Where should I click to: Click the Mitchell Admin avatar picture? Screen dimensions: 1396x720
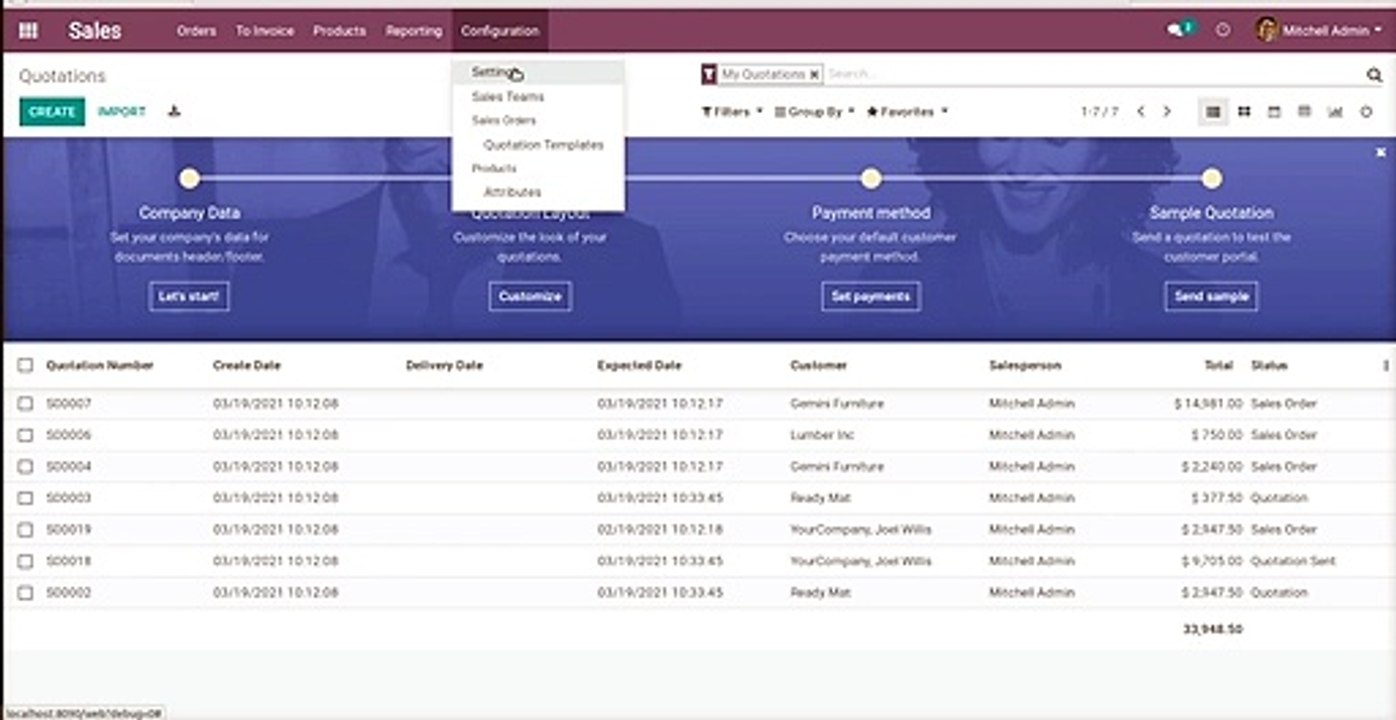[1267, 30]
